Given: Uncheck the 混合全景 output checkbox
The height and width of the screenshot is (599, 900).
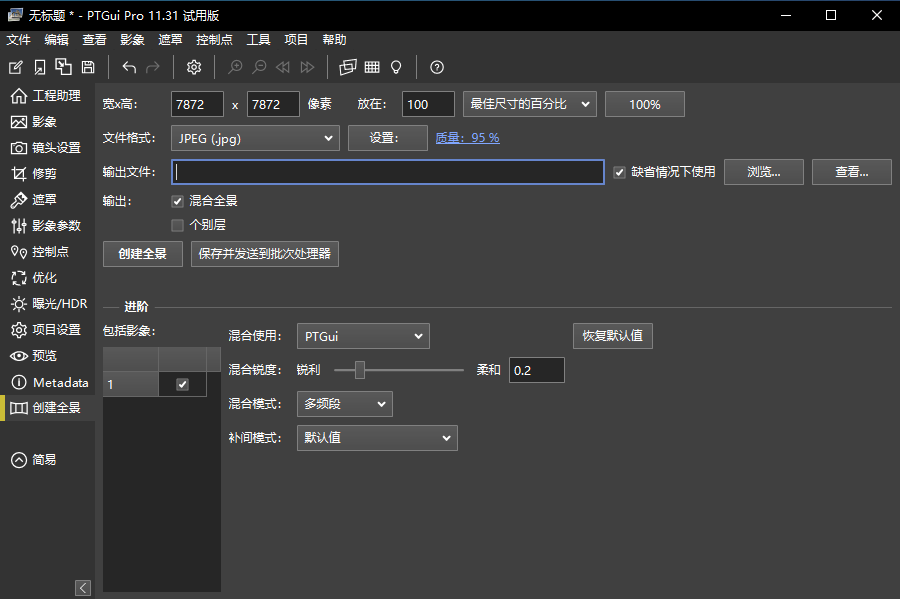Looking at the screenshot, I should click(176, 201).
